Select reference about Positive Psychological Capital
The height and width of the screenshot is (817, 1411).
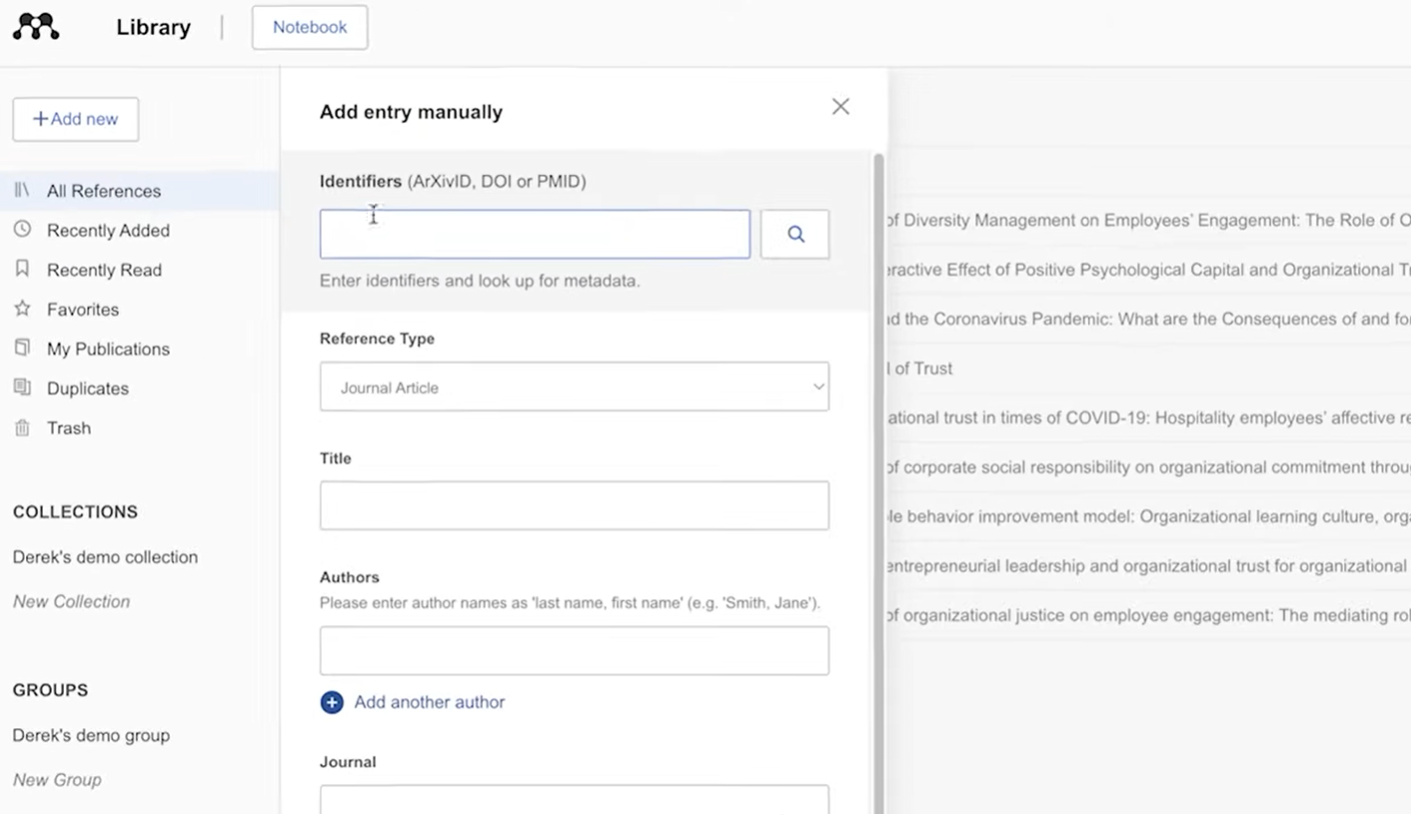(x=1148, y=269)
